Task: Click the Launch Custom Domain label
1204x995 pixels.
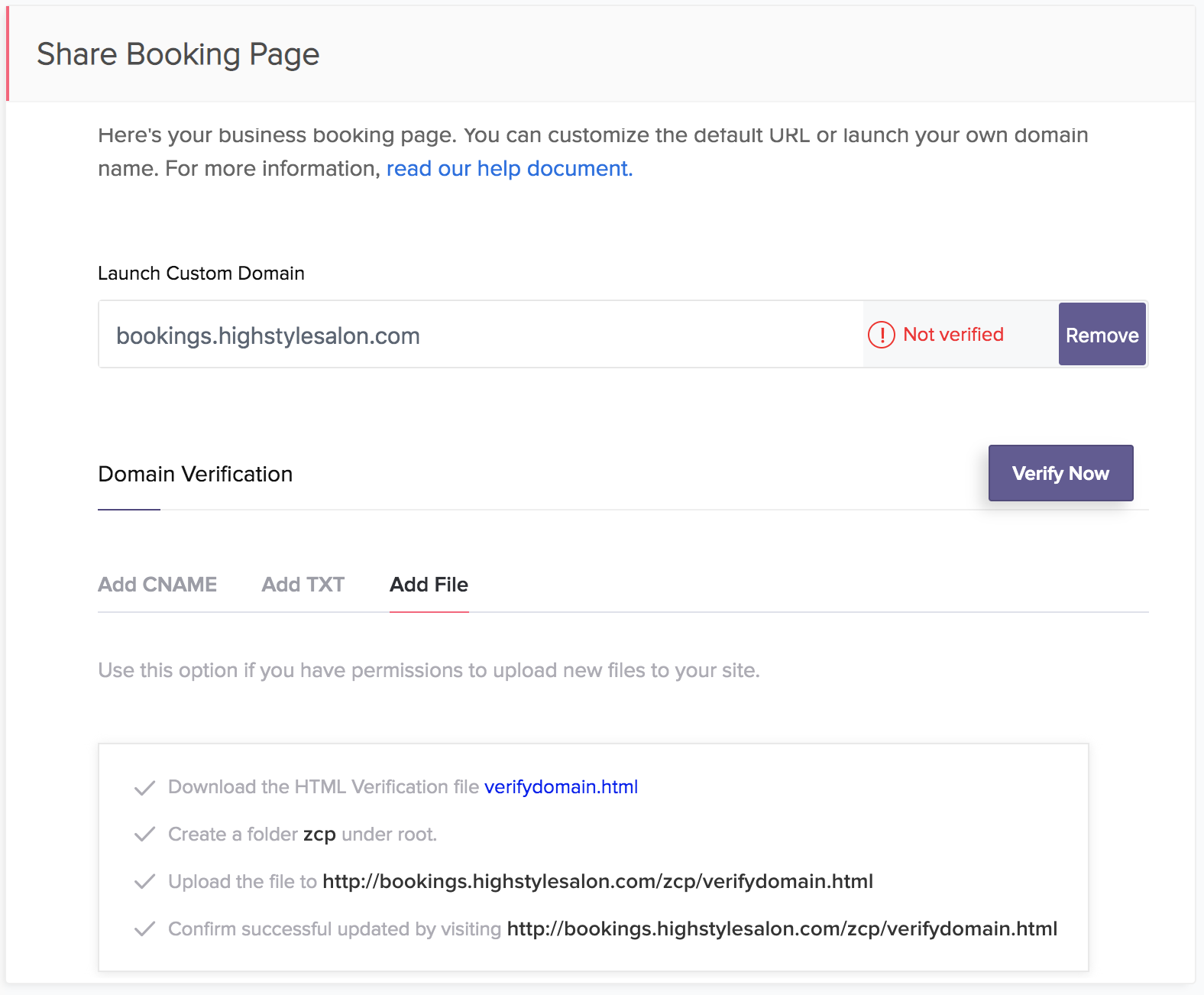Action: [x=201, y=274]
